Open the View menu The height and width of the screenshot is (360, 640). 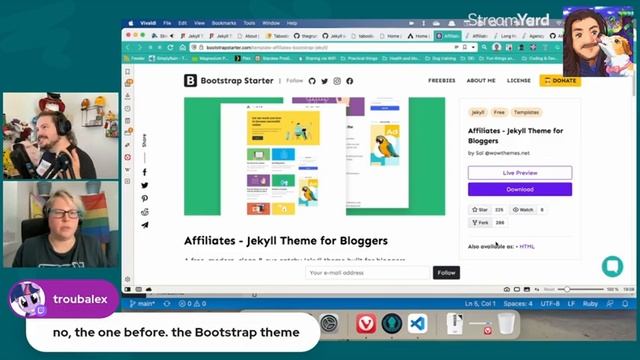click(199, 23)
